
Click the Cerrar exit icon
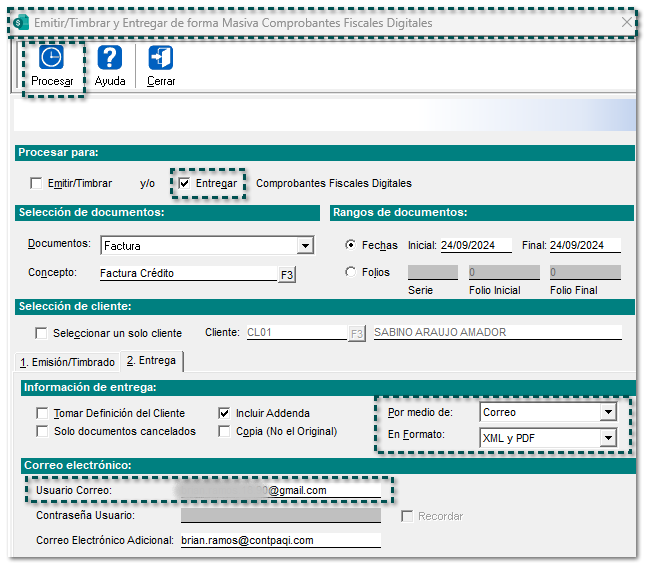pos(160,60)
